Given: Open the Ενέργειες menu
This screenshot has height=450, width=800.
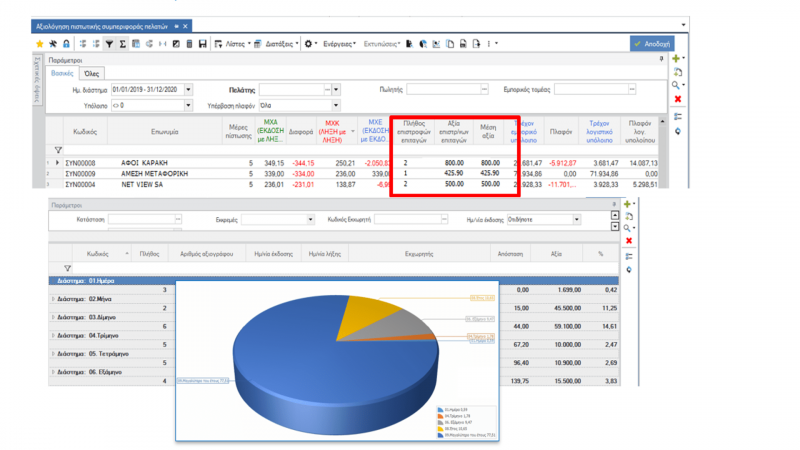Looking at the screenshot, I should (339, 44).
